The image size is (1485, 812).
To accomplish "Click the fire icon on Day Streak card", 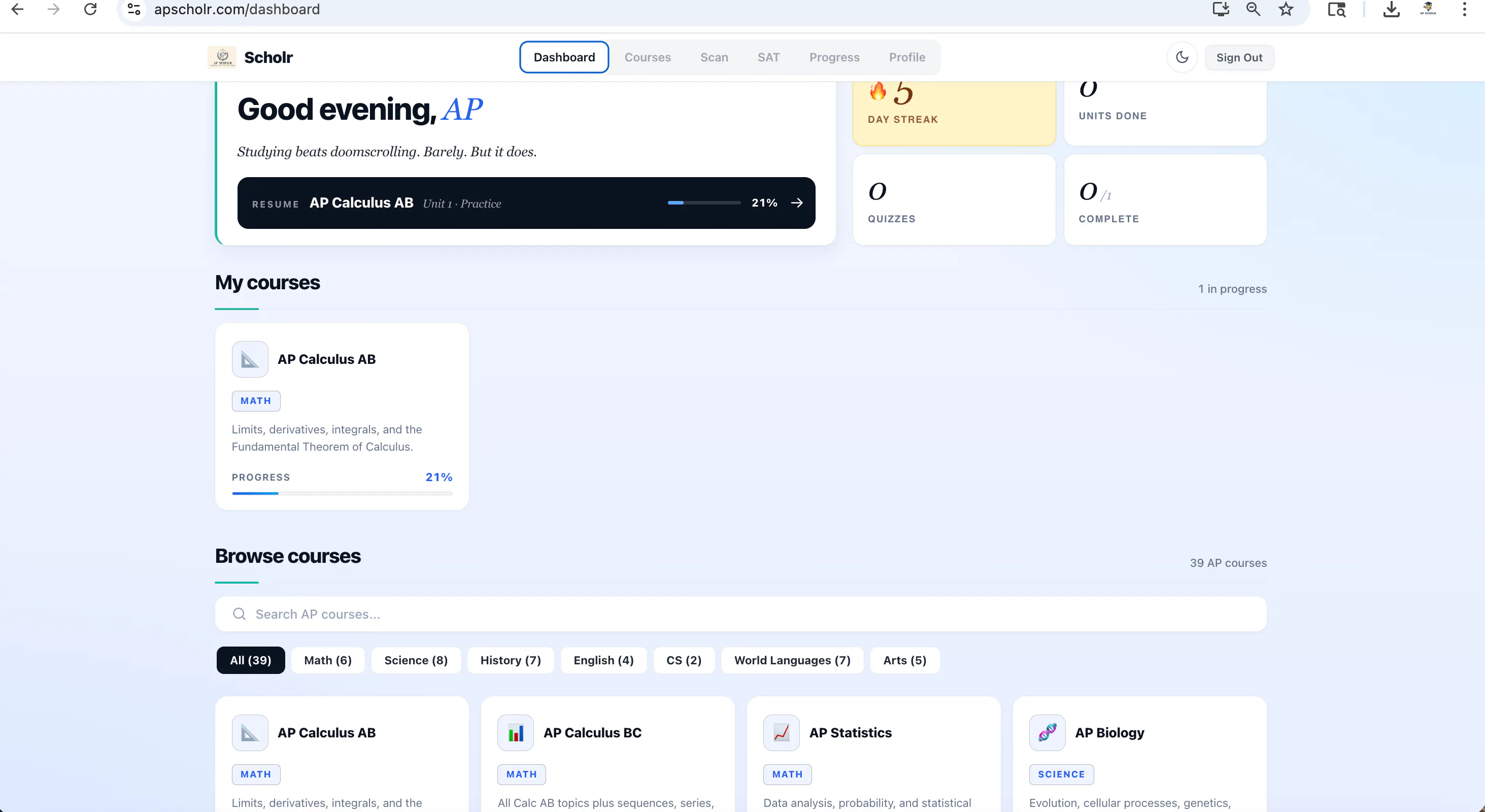I will pos(878,91).
